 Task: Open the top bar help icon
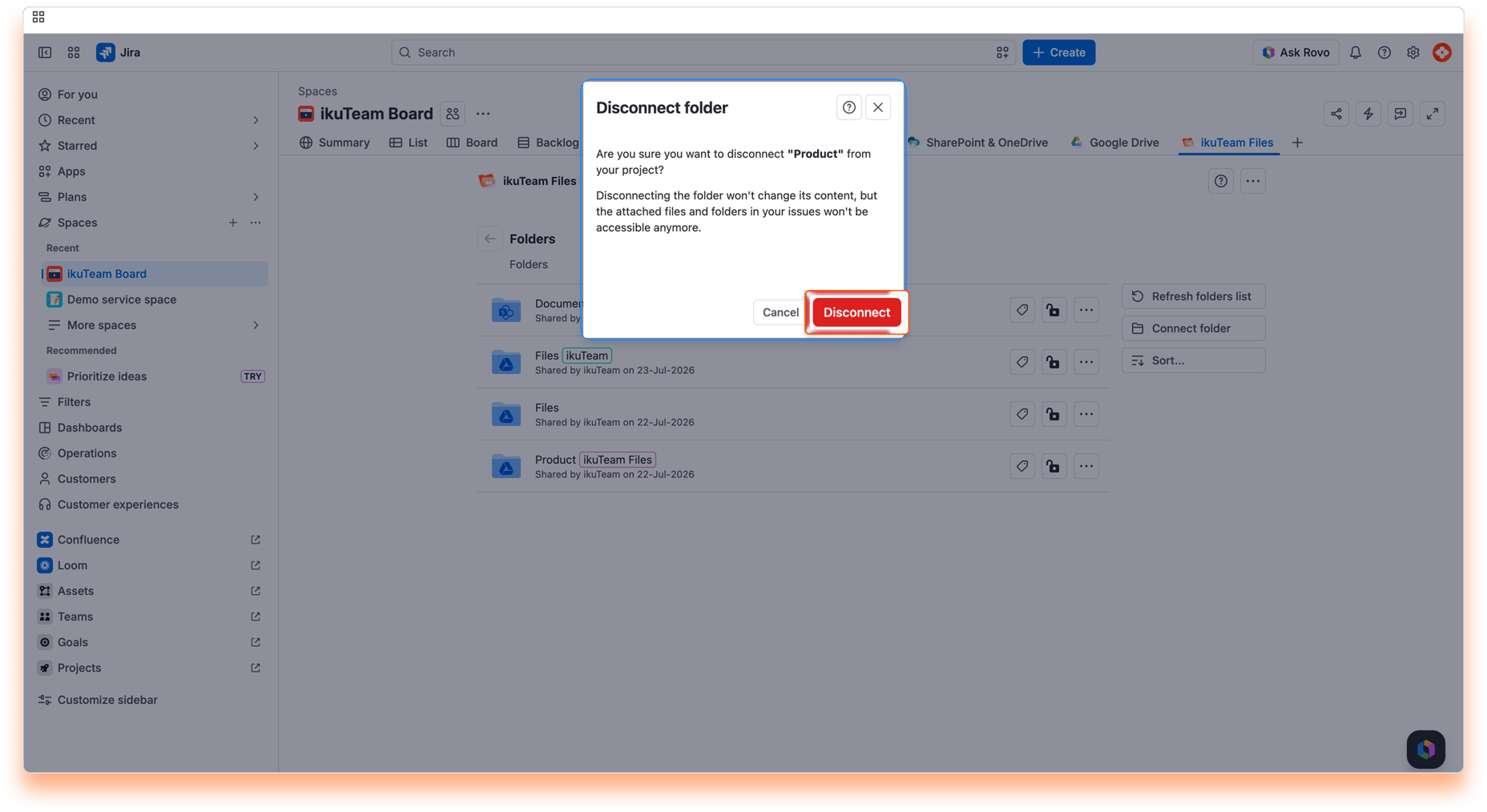pyautogui.click(x=1384, y=52)
